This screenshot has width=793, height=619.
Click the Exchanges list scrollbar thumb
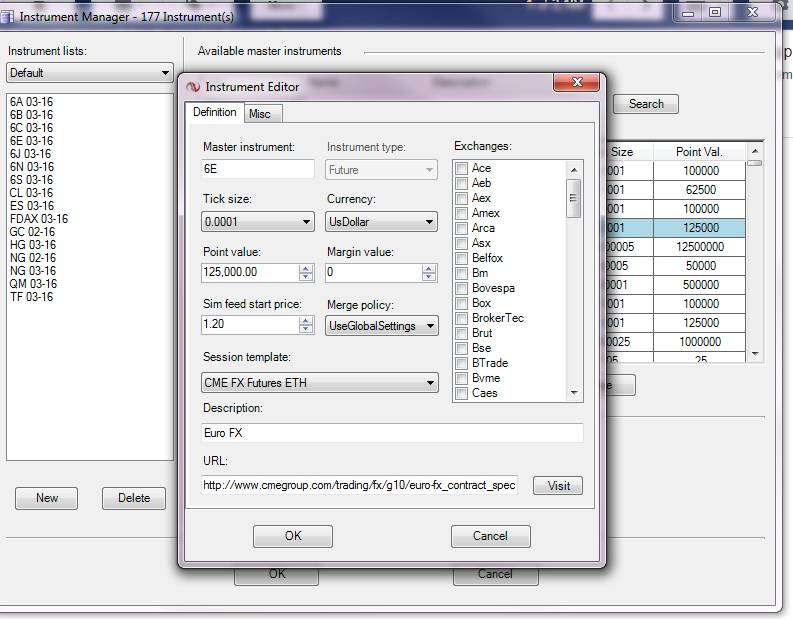[x=574, y=198]
